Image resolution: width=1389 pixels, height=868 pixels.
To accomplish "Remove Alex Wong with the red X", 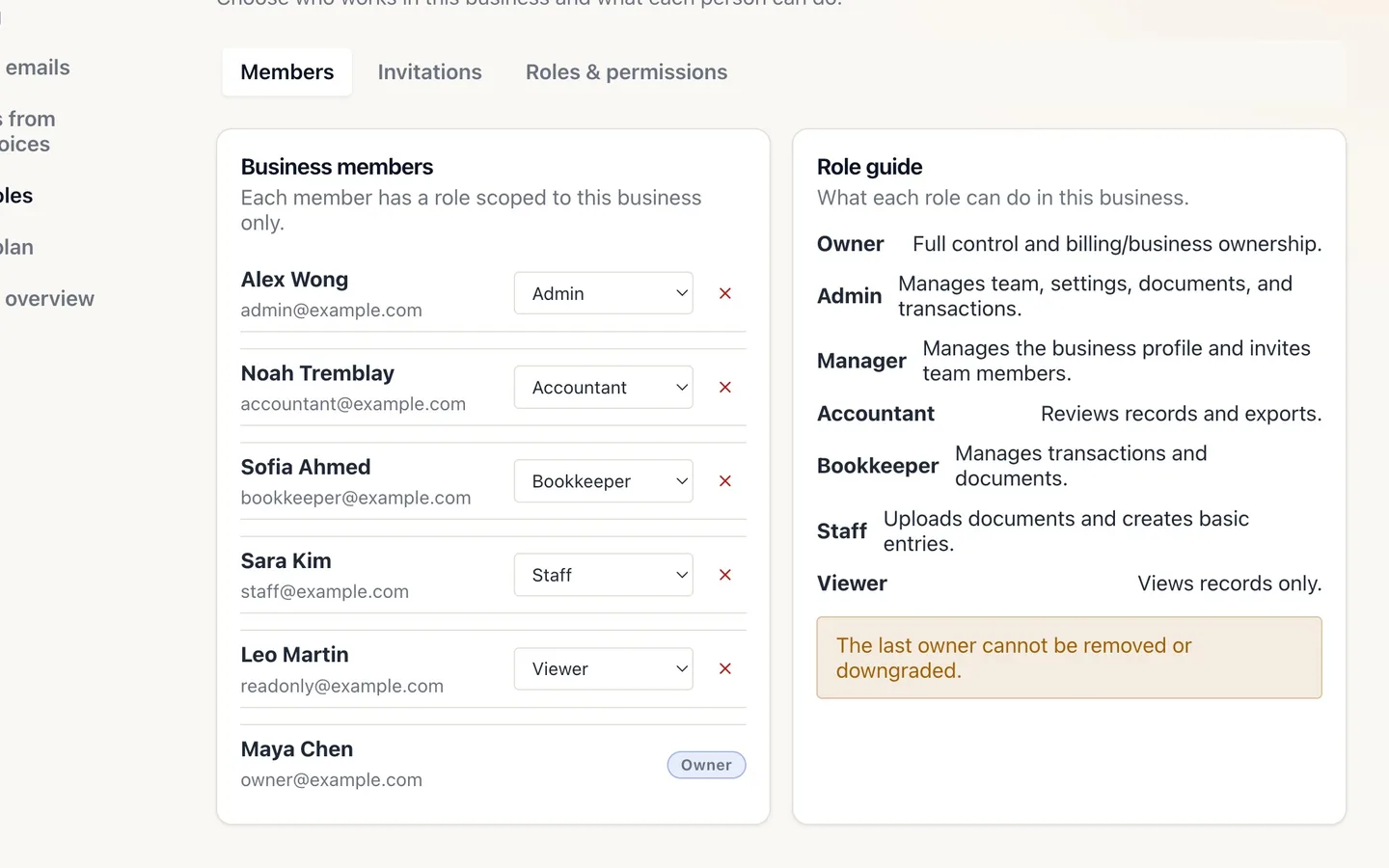I will [x=725, y=293].
